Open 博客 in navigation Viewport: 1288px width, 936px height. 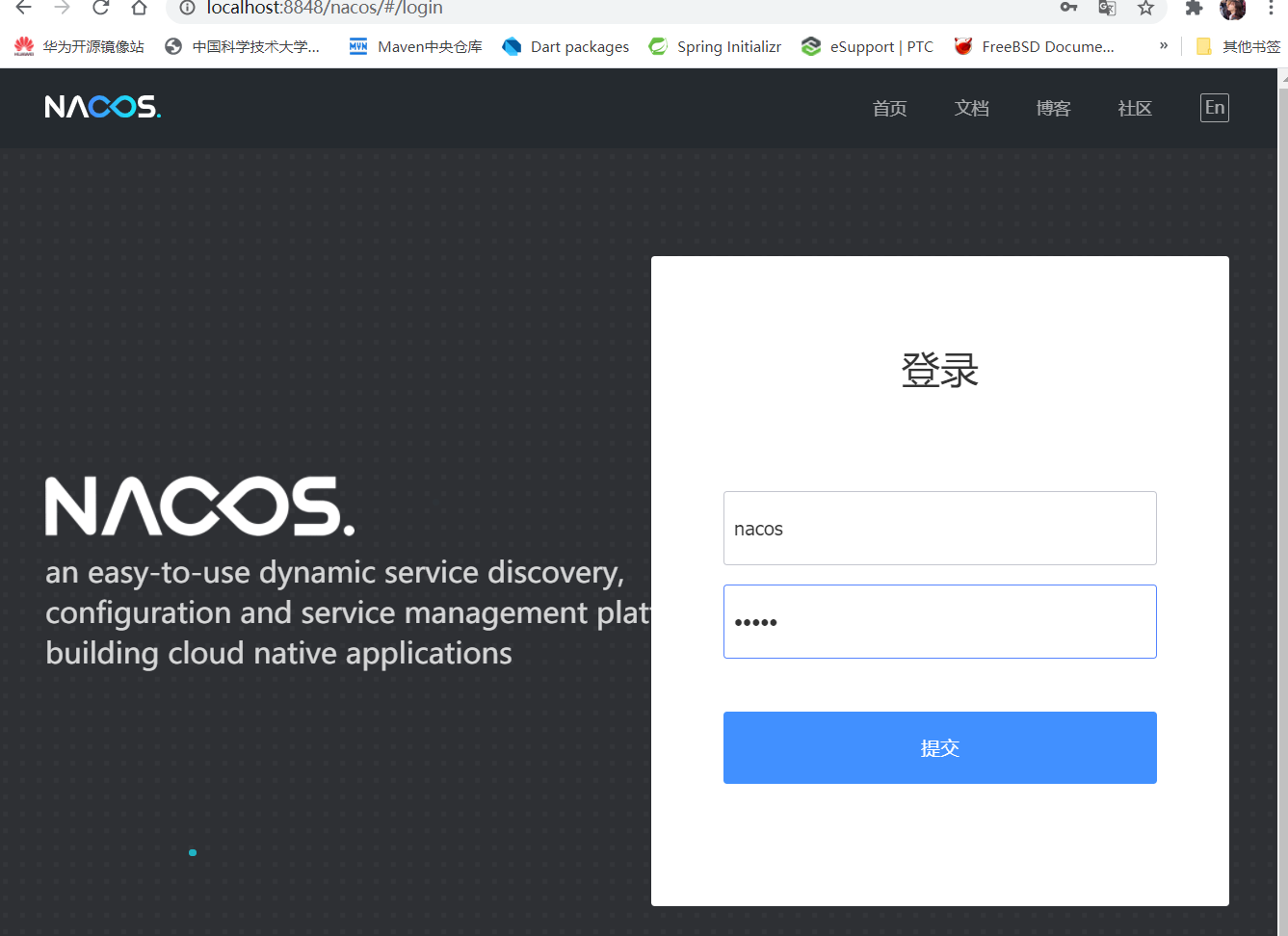click(1053, 108)
